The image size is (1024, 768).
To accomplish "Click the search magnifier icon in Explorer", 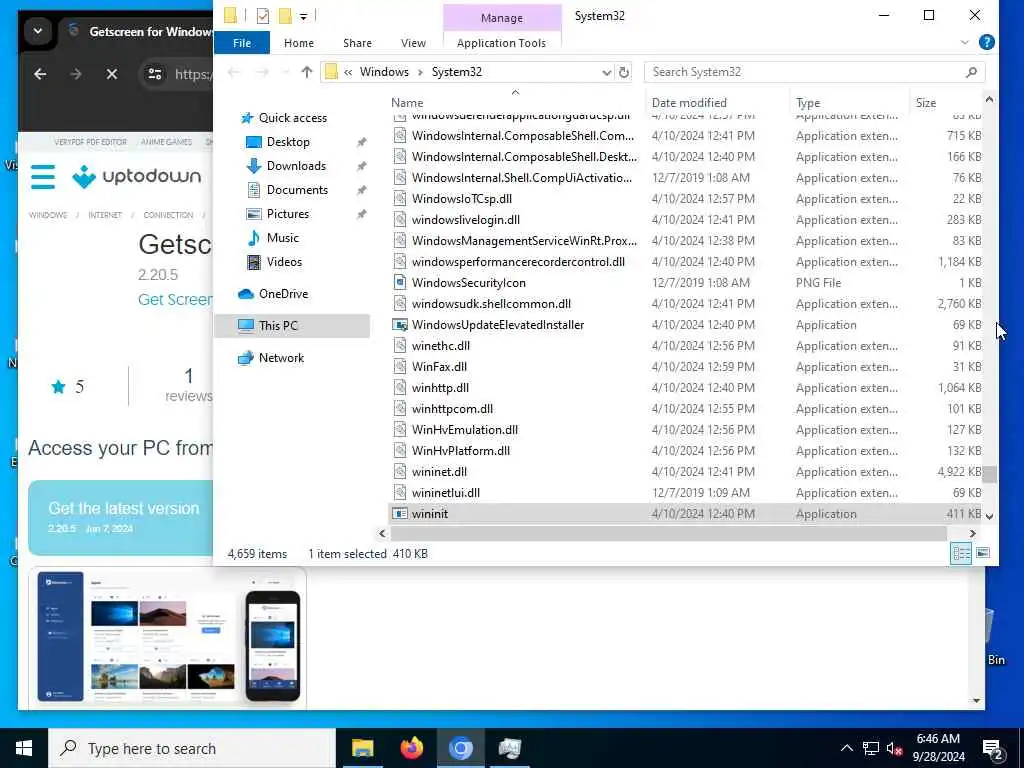I will [971, 72].
